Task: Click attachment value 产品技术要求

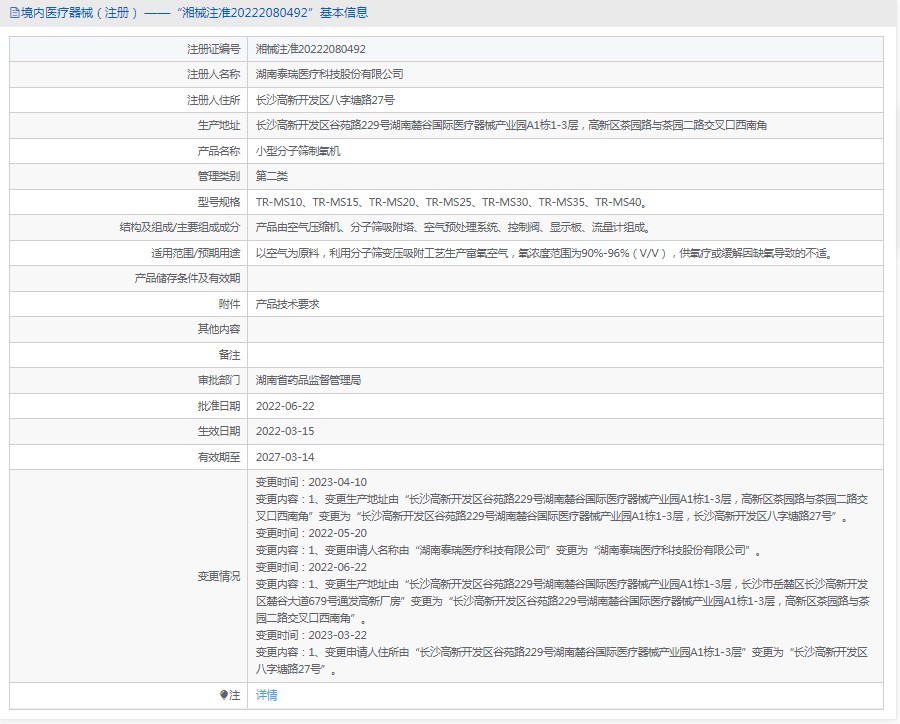Action: point(287,304)
